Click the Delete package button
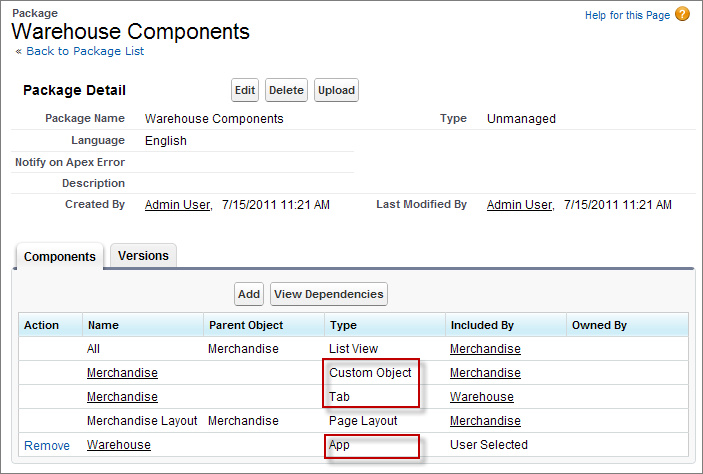The image size is (703, 474). click(x=286, y=90)
